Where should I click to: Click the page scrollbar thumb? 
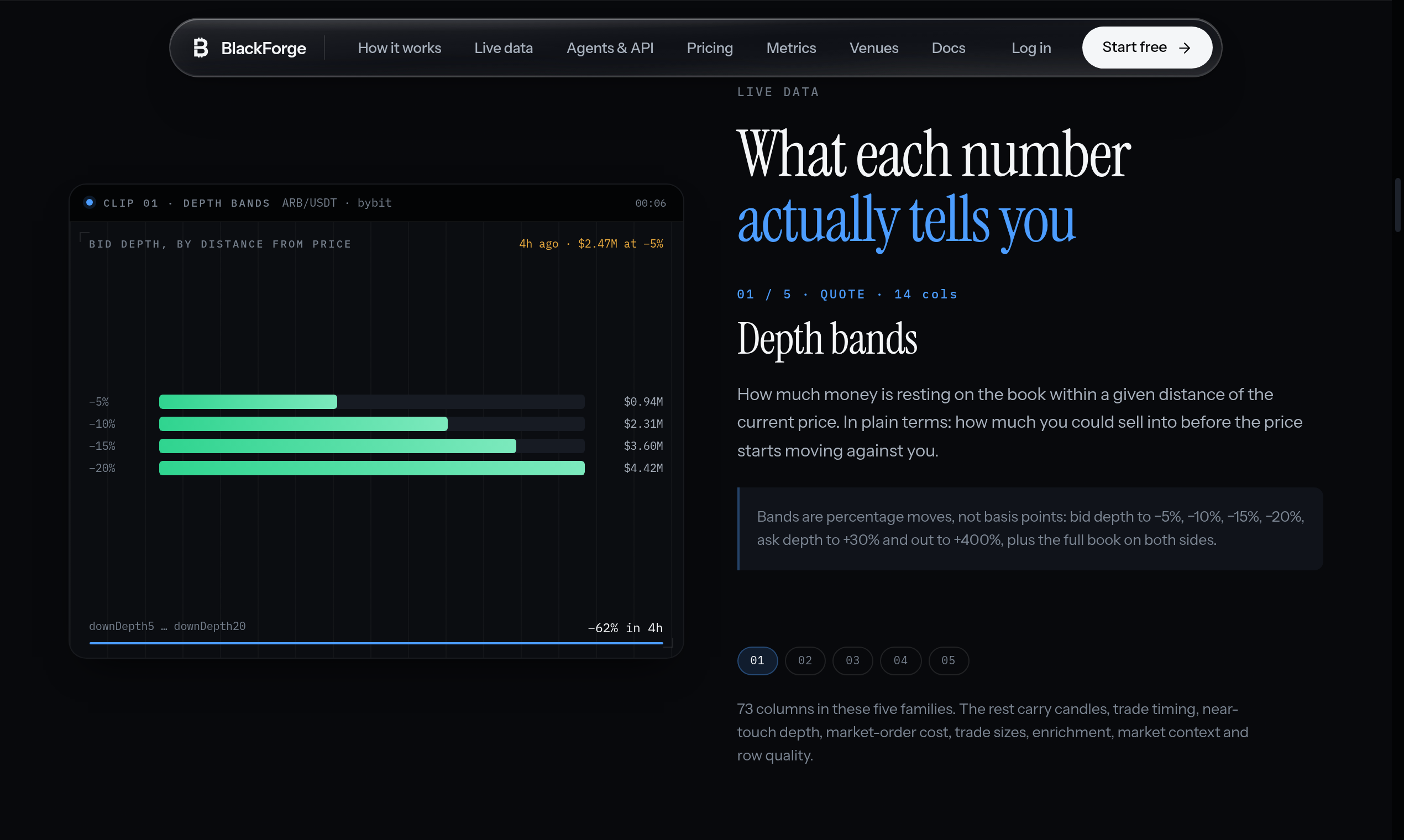[1398, 205]
